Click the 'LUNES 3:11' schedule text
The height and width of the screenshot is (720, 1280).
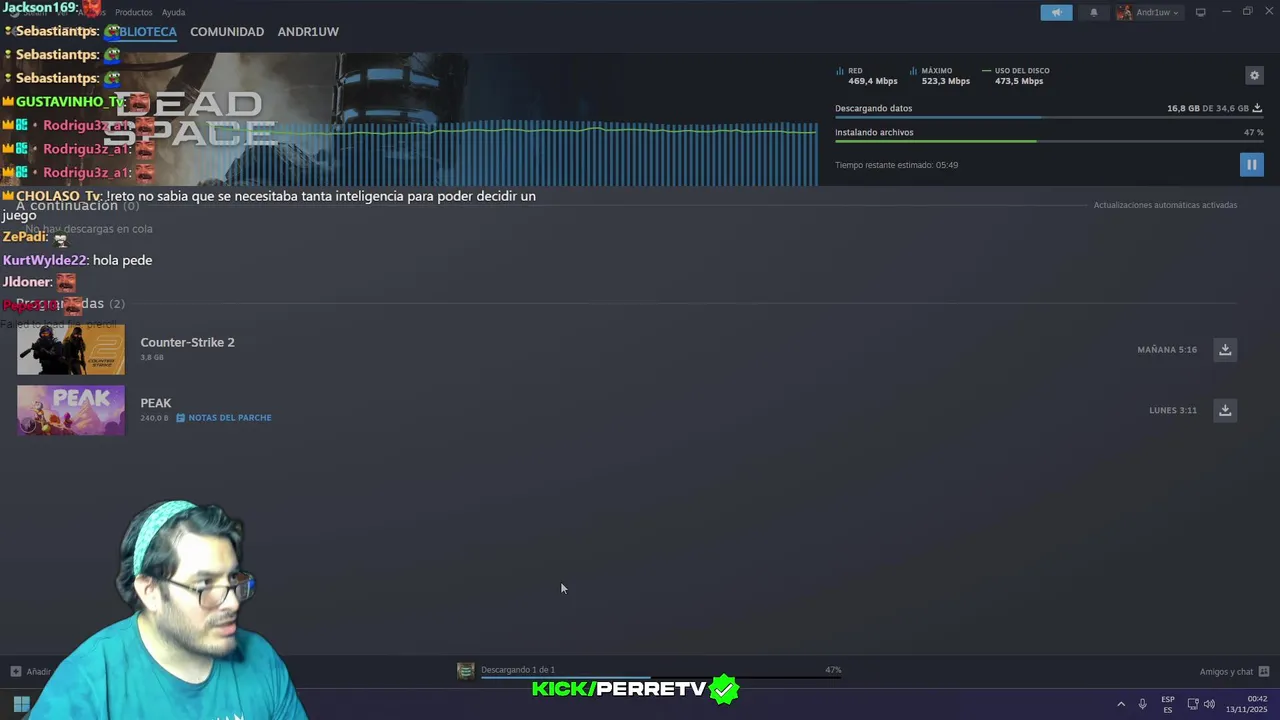tap(1173, 410)
